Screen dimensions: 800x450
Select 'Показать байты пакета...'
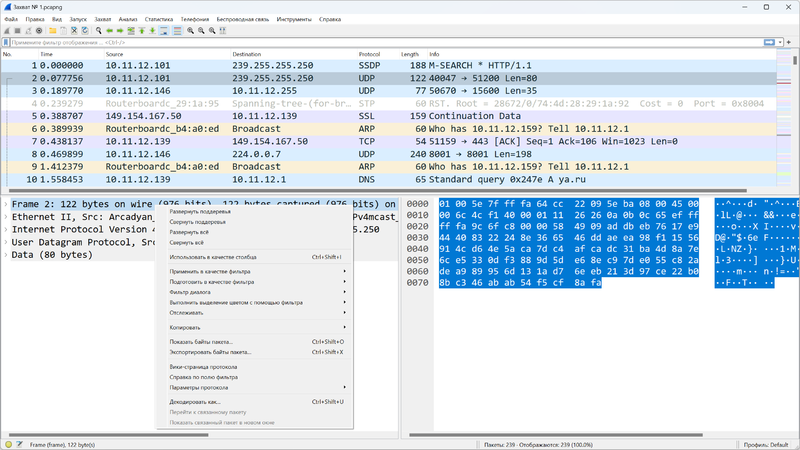257,342
